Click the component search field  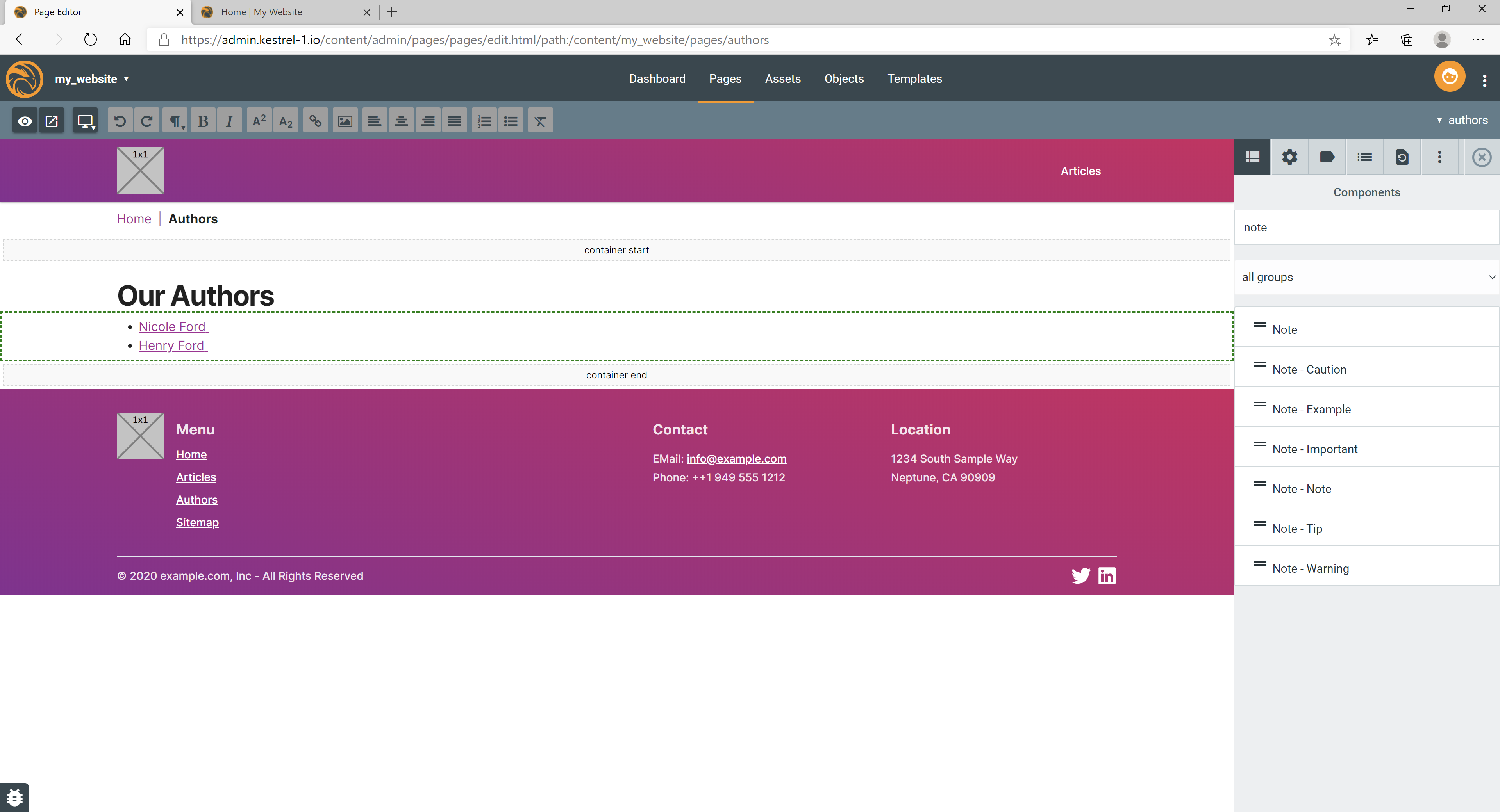(1366, 228)
